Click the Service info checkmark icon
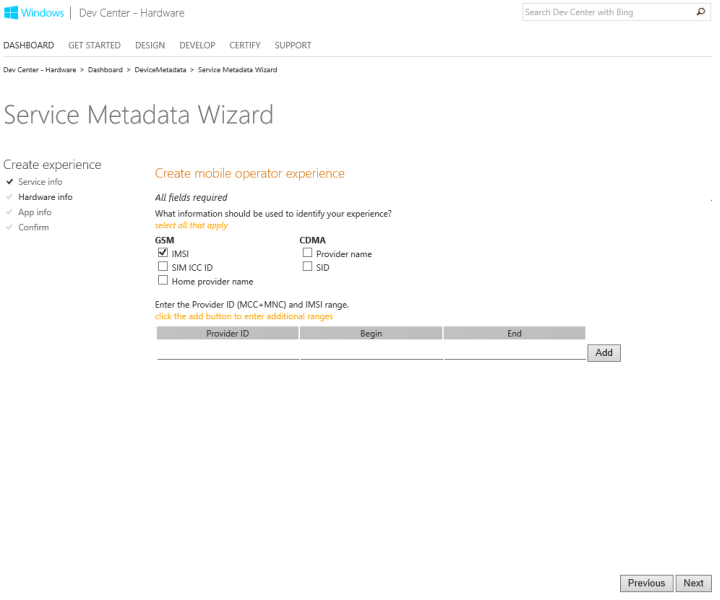Viewport: 720px width, 600px height. pyautogui.click(x=9, y=182)
